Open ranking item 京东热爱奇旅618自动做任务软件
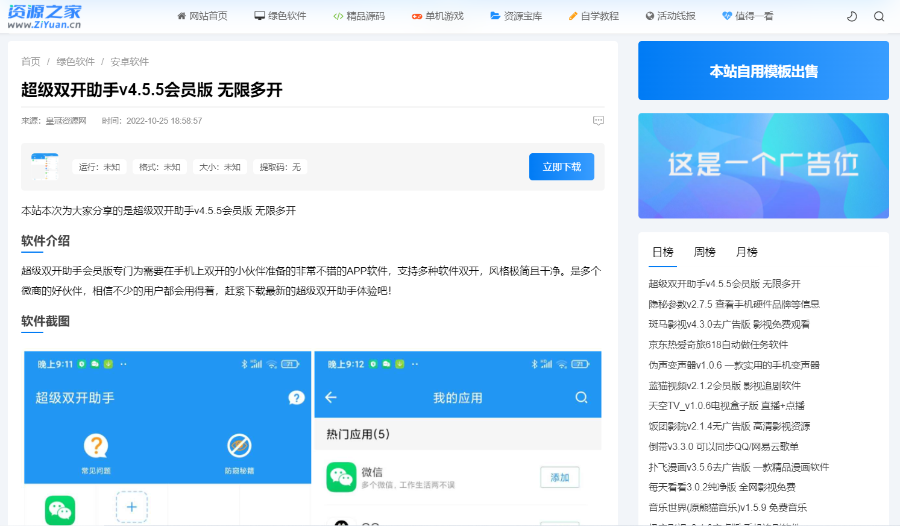 tap(718, 345)
